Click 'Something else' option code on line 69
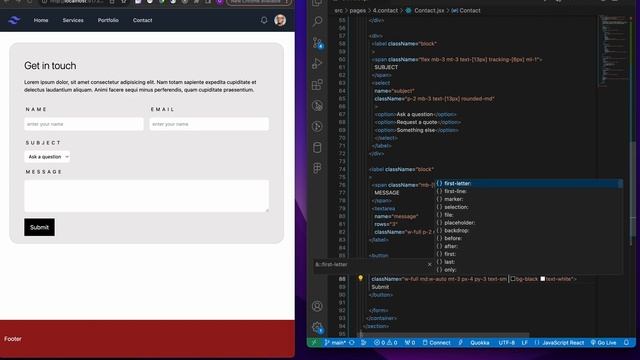The width and height of the screenshot is (640, 360). coord(416,130)
